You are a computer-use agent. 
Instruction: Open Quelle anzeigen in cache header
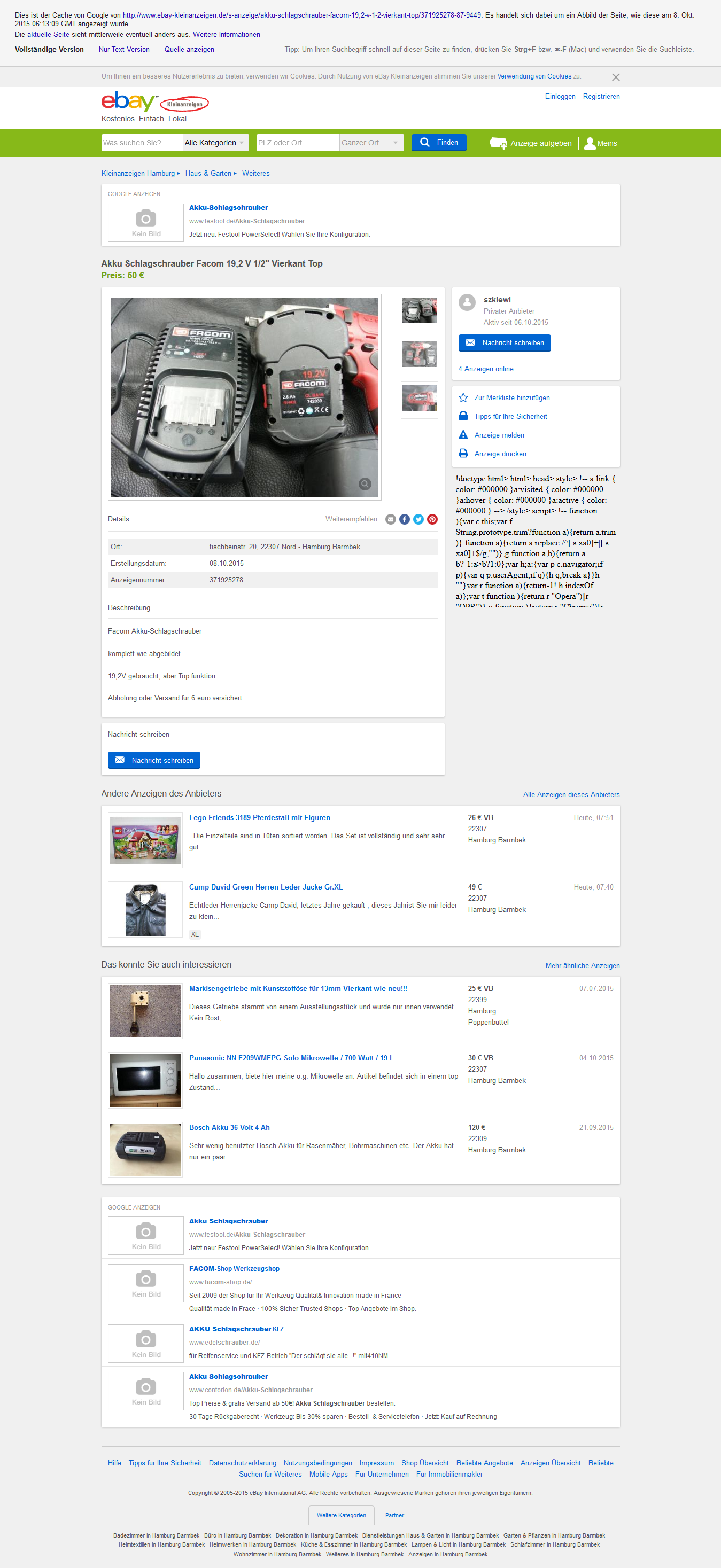(189, 49)
